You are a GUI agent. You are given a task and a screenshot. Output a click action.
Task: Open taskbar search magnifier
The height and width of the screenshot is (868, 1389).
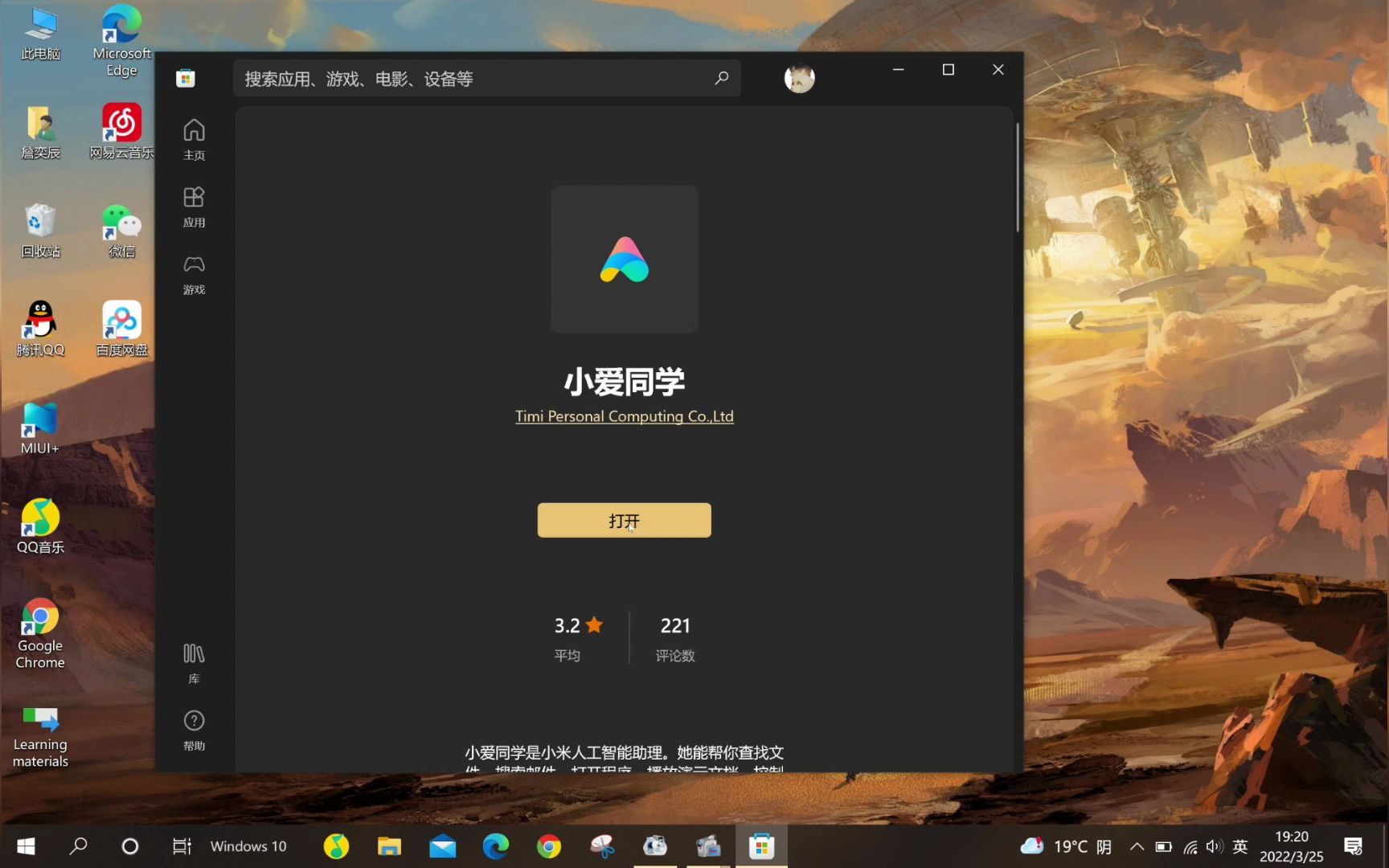pos(78,846)
